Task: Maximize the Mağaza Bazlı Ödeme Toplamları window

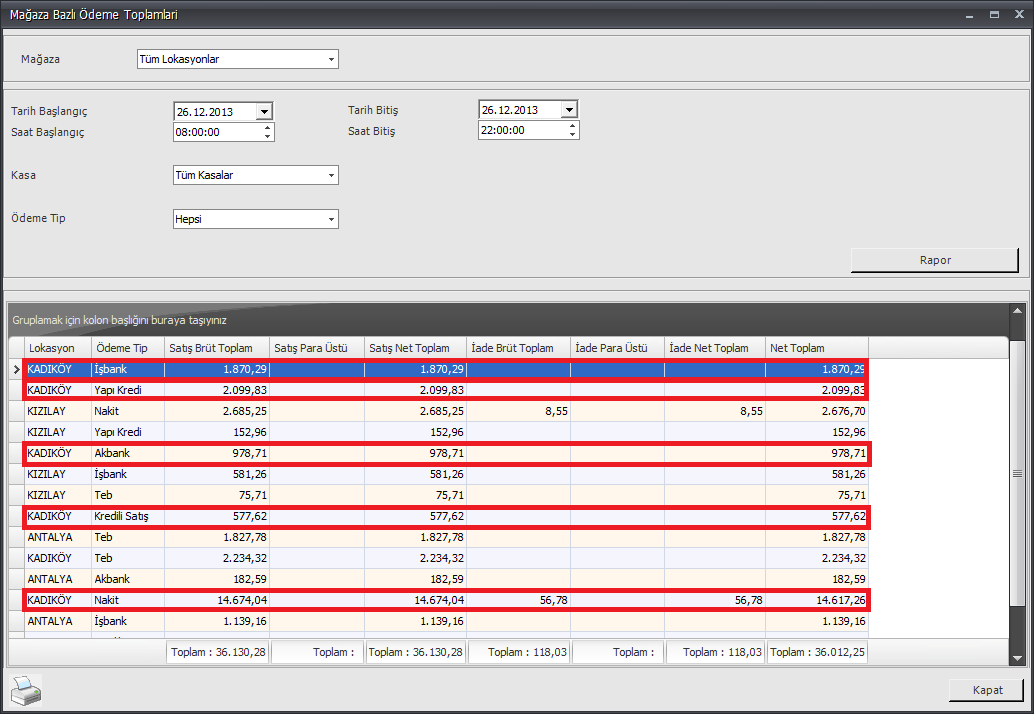Action: [994, 15]
